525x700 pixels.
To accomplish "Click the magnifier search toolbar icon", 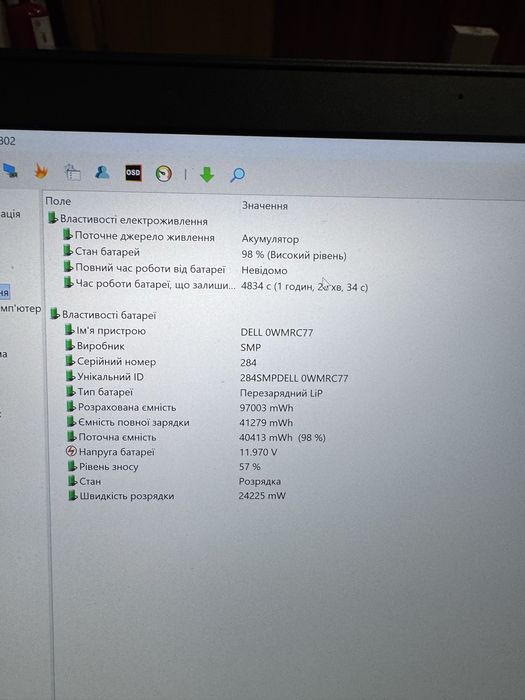I will click(x=237, y=175).
